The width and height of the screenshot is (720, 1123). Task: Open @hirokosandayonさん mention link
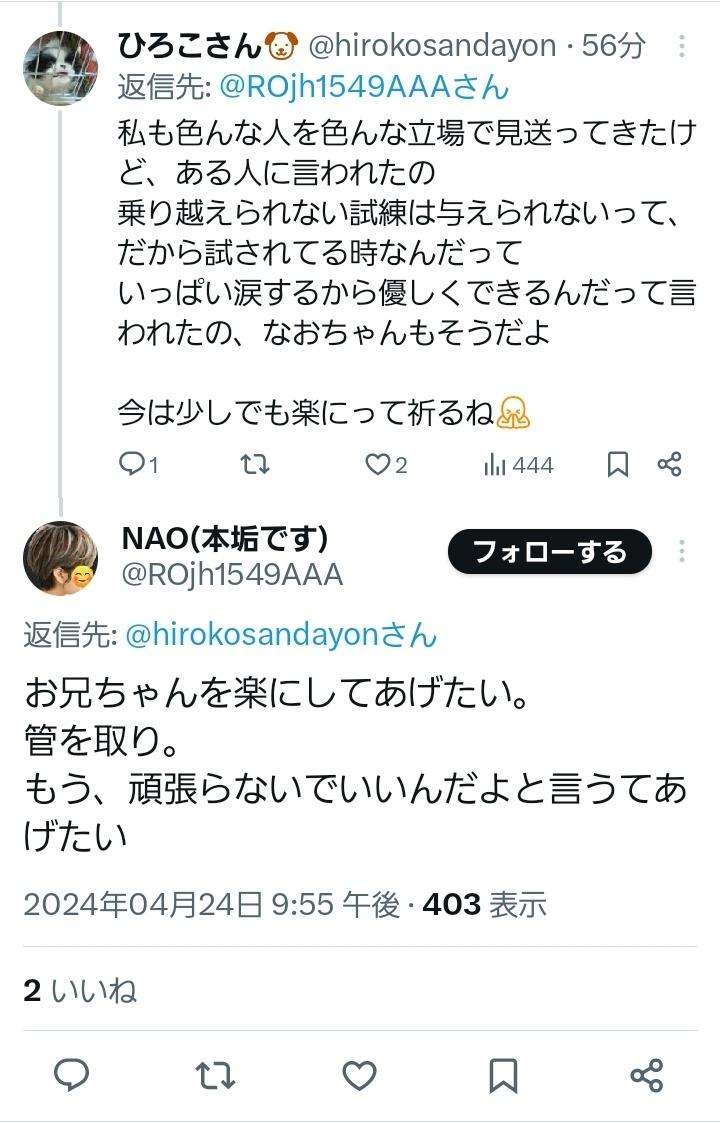coord(280,634)
